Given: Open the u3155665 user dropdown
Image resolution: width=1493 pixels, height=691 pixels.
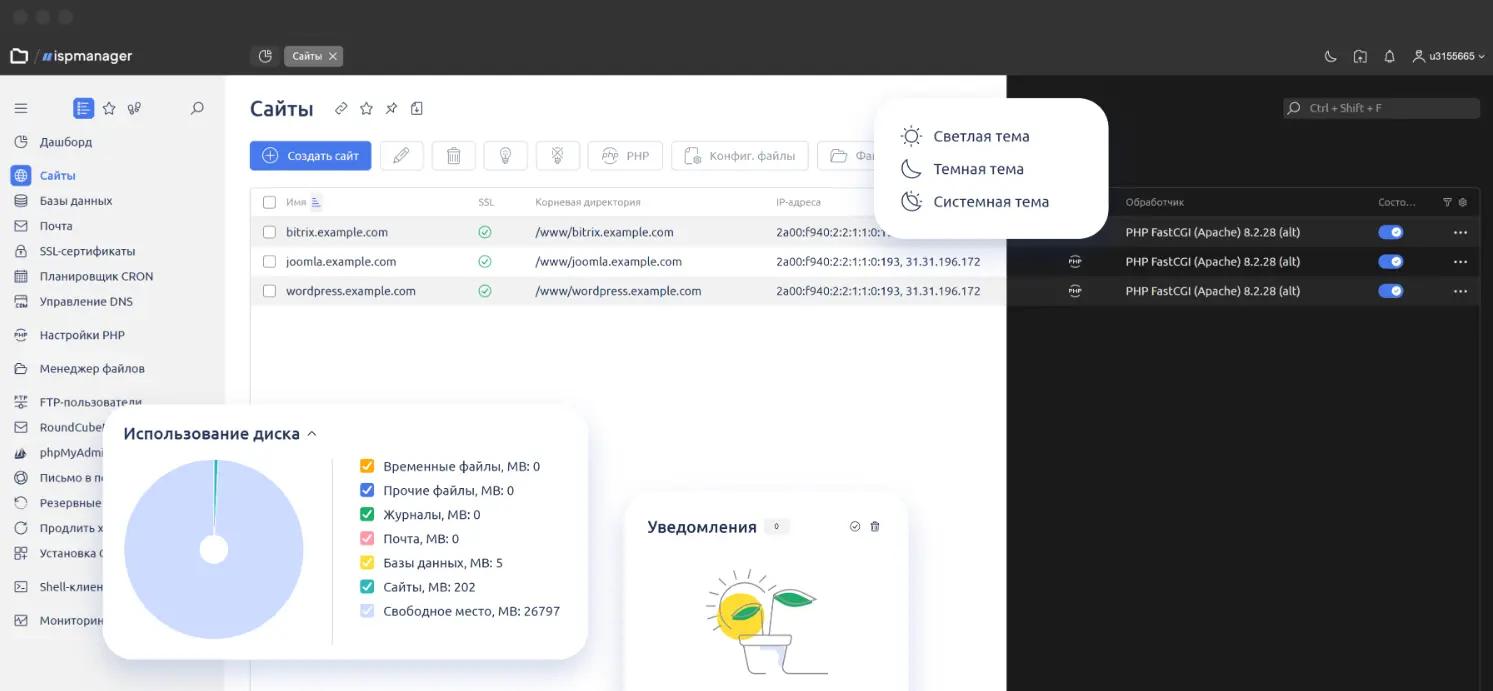Looking at the screenshot, I should tap(1448, 57).
